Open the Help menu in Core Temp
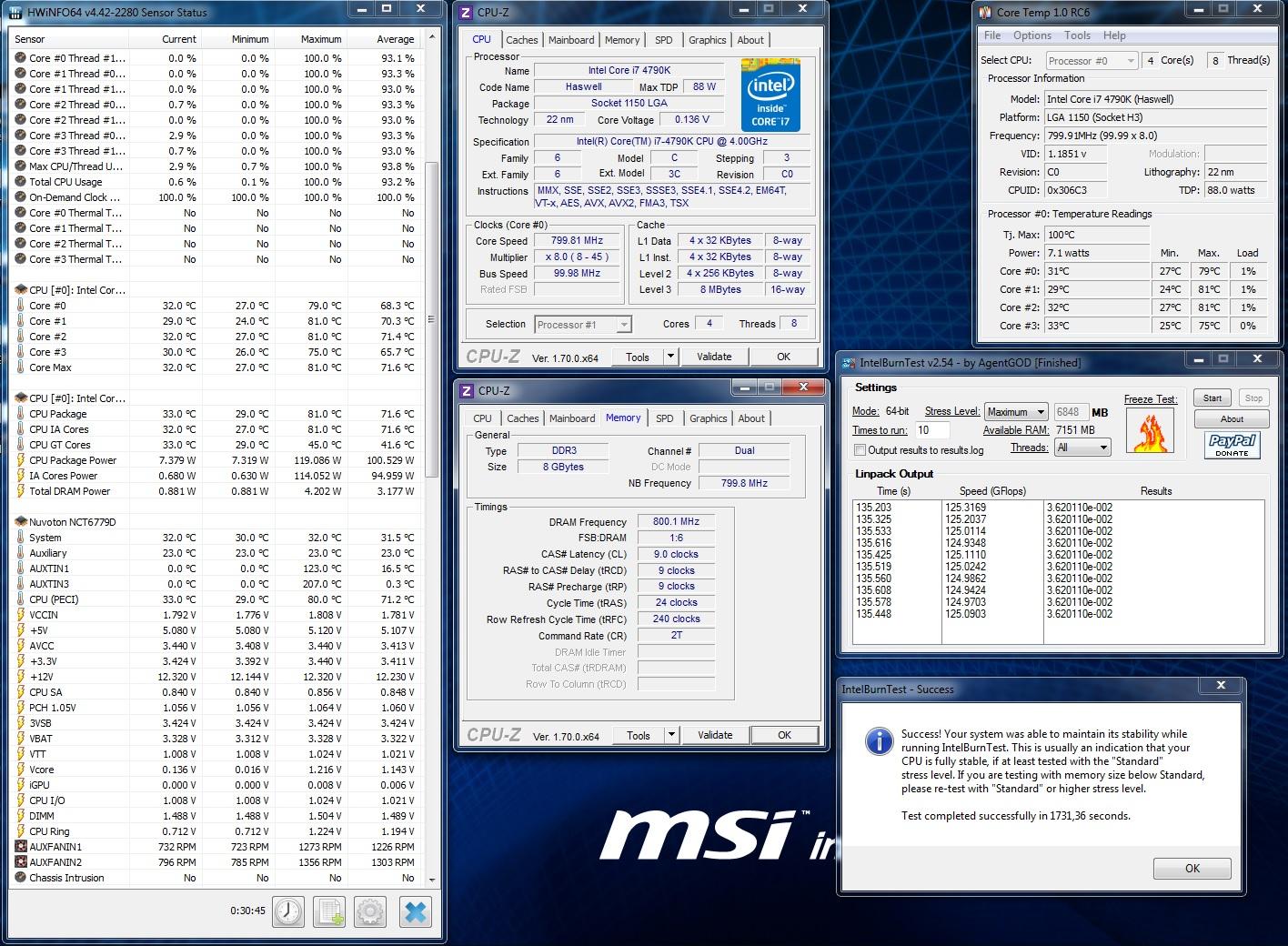 coord(1114,35)
